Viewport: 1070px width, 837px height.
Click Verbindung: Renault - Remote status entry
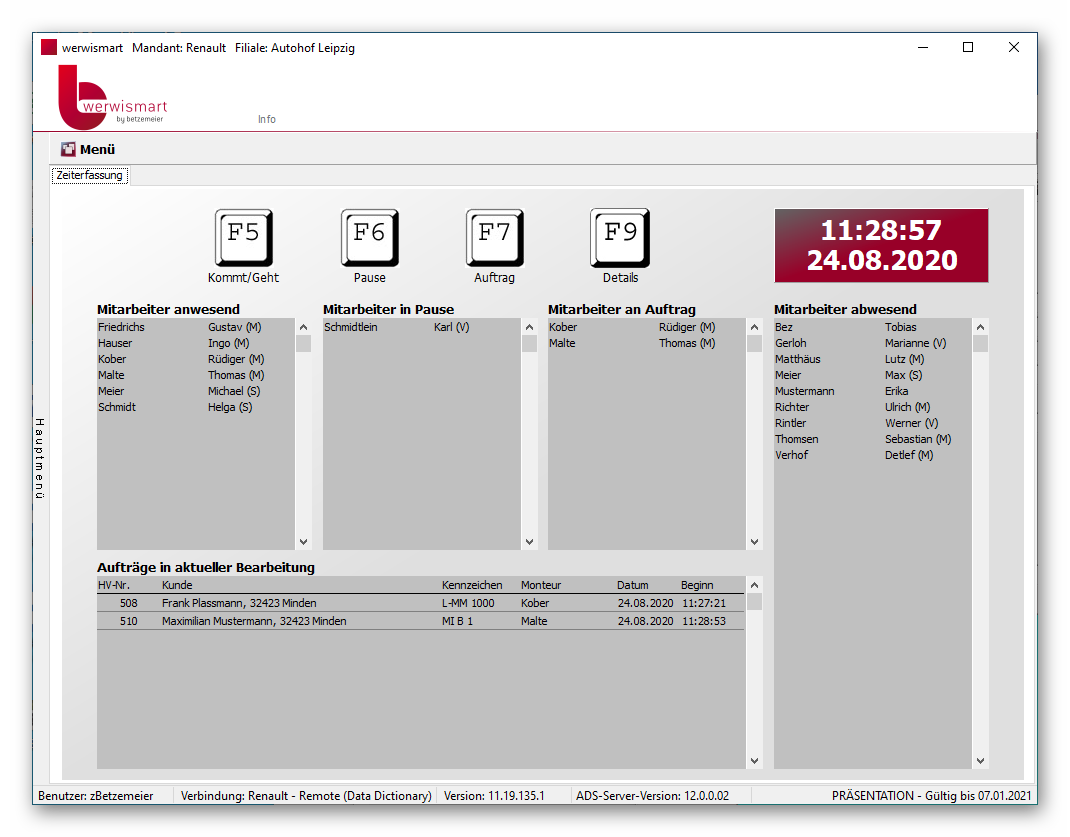click(306, 795)
